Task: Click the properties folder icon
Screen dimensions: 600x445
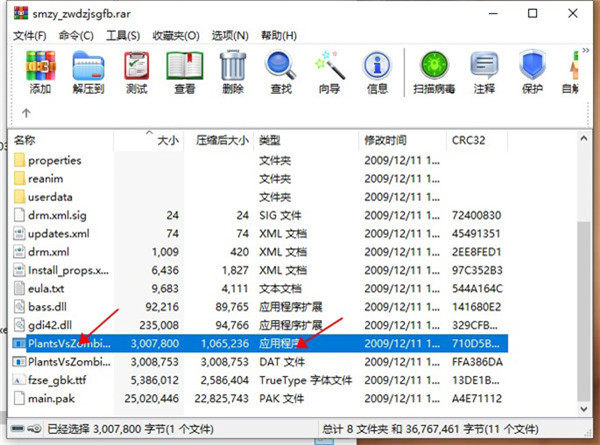Action: (x=19, y=160)
